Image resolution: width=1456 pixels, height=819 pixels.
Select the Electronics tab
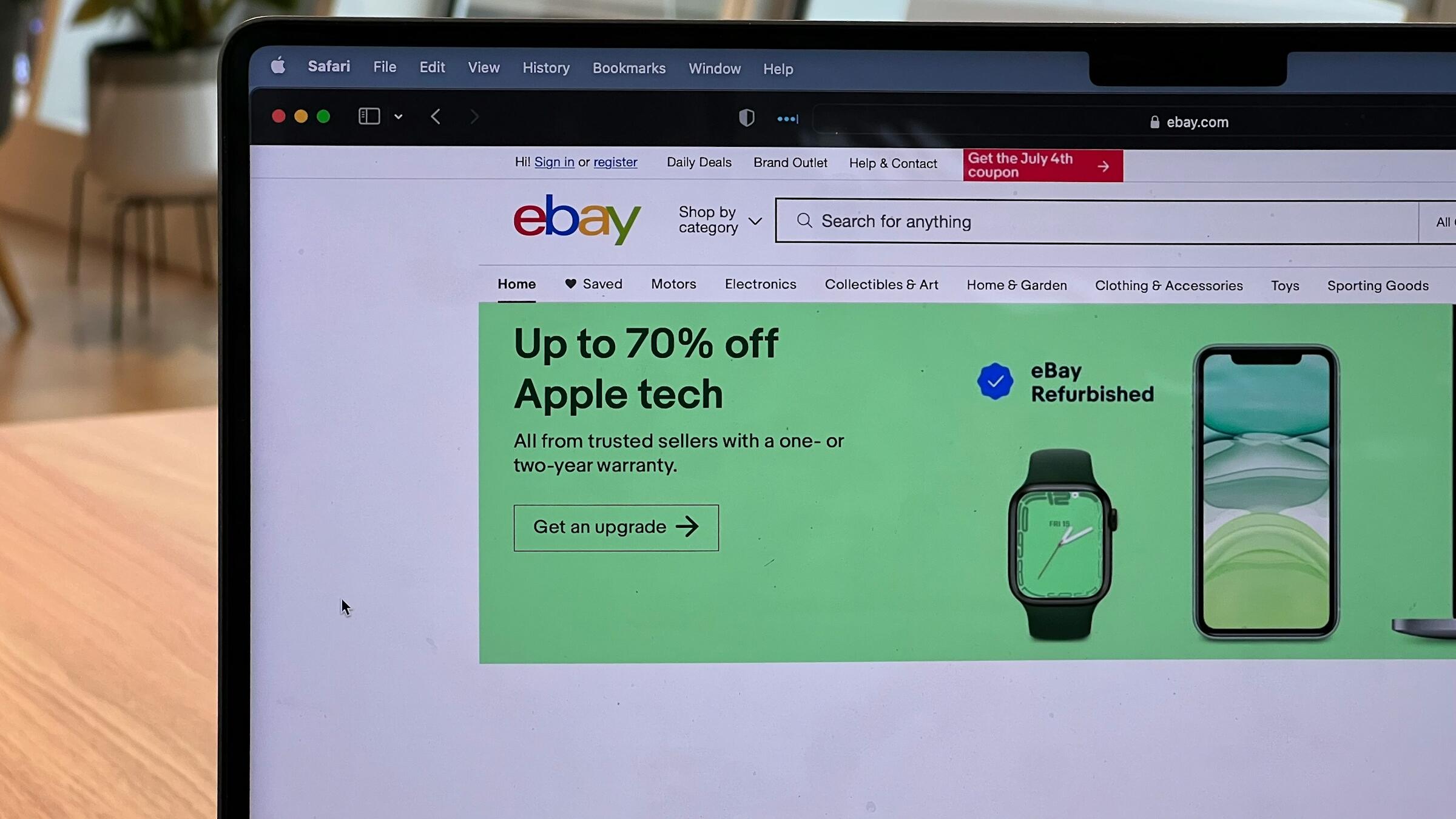[x=760, y=285]
